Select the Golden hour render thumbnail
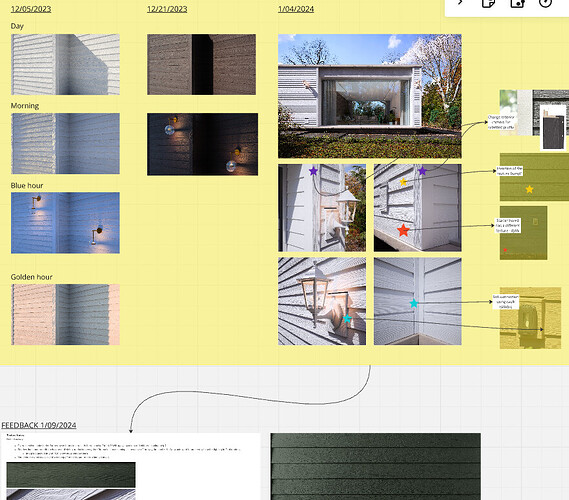The height and width of the screenshot is (500, 569). pyautogui.click(x=65, y=314)
